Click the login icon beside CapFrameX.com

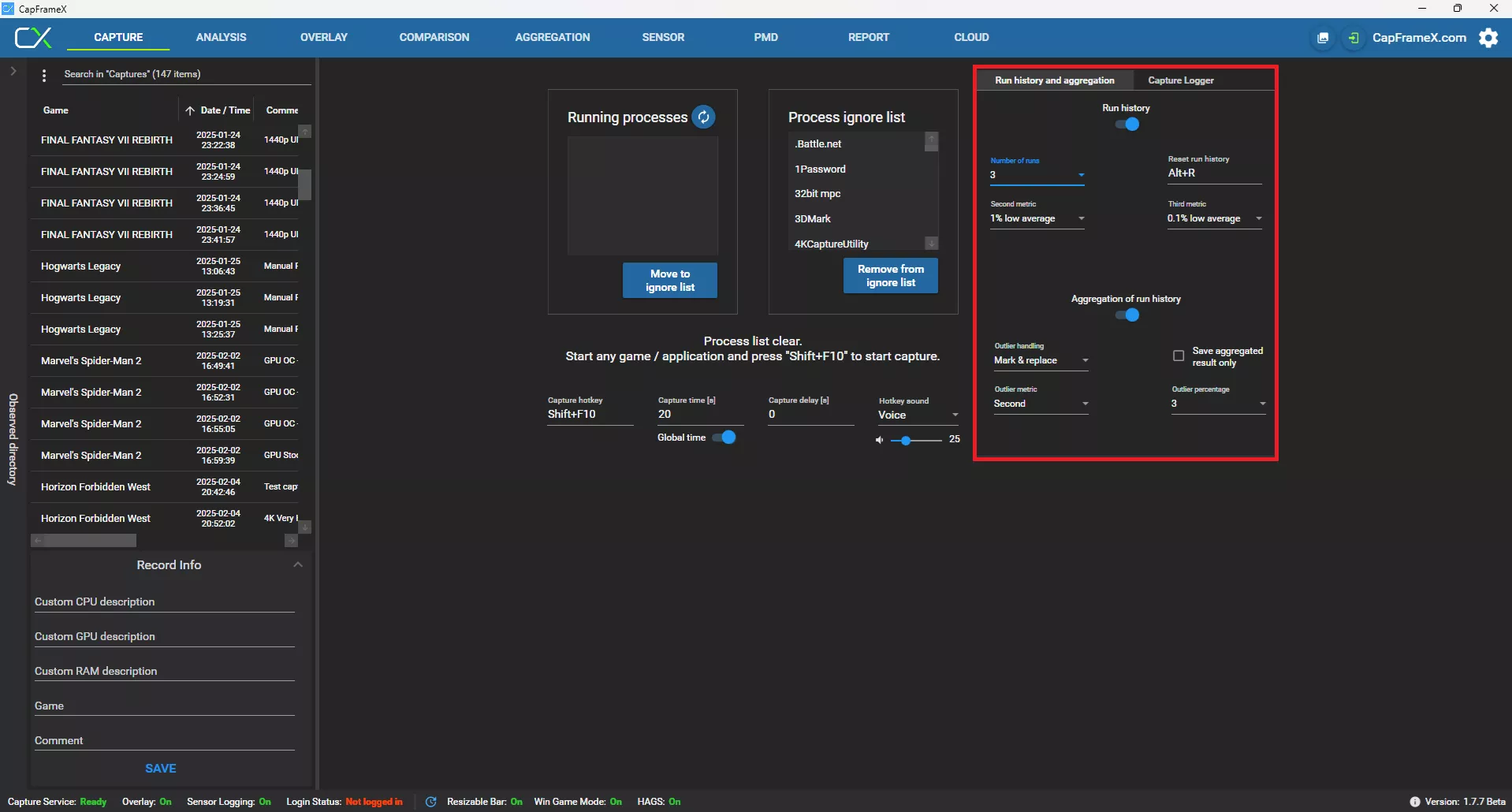click(x=1354, y=38)
